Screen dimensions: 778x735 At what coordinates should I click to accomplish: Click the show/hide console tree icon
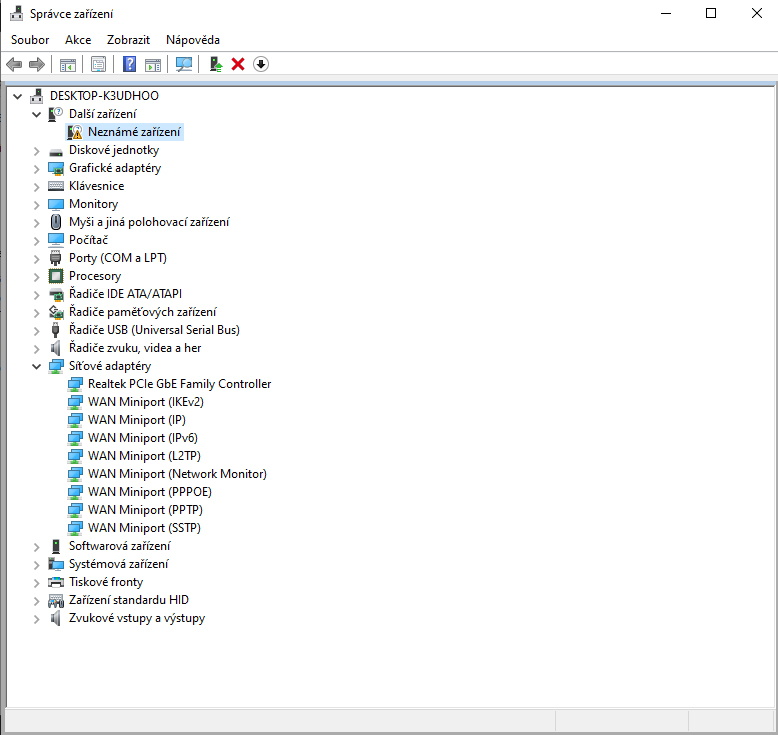(x=68, y=64)
